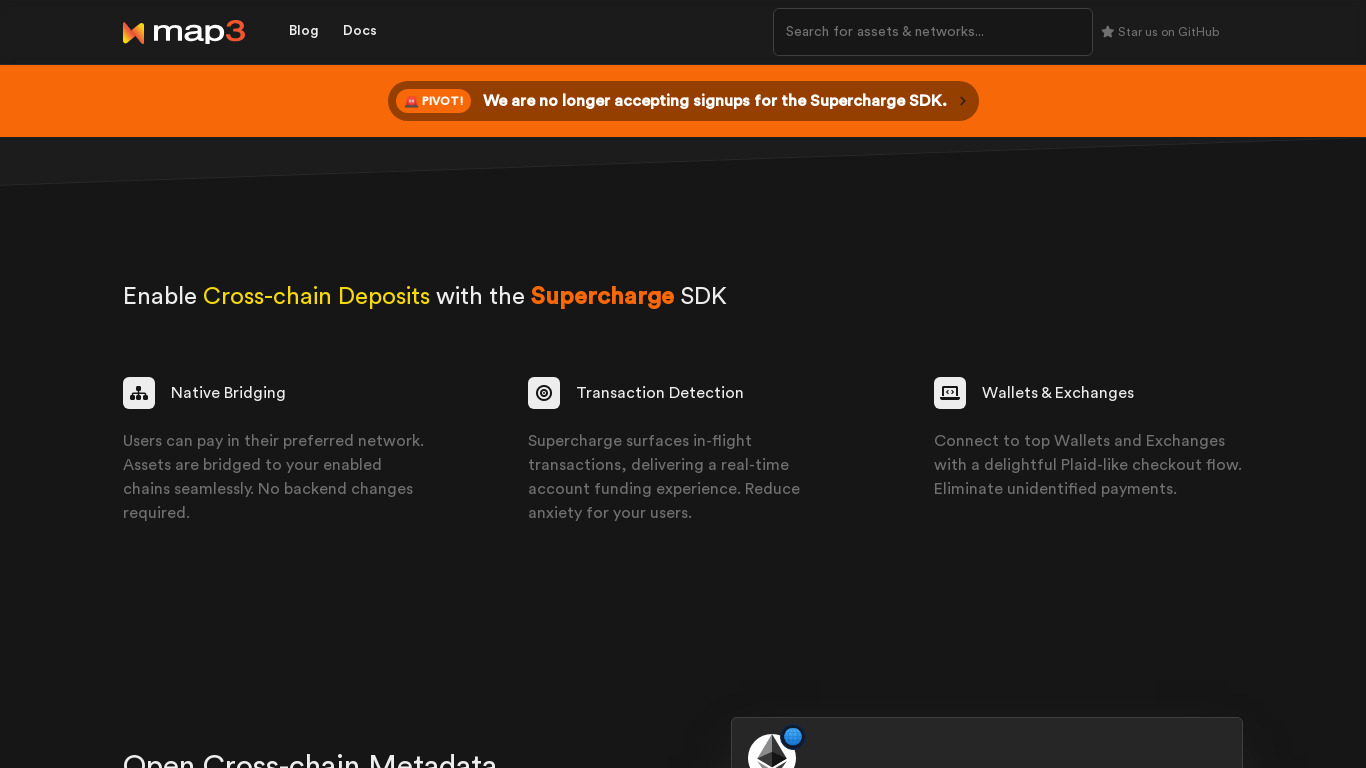This screenshot has height=768, width=1366.
Task: Open Star us on GitHub link
Action: coord(1160,32)
